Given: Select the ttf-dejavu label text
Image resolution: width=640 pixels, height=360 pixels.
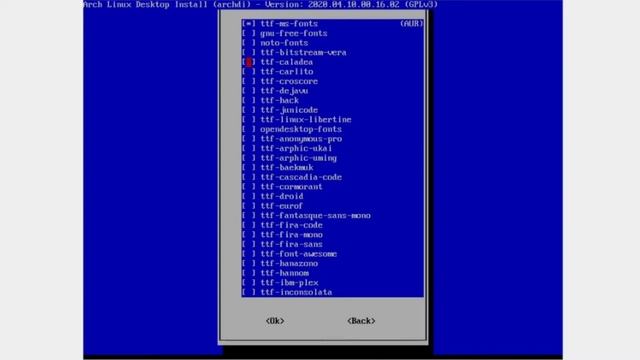Looking at the screenshot, I should point(284,91).
